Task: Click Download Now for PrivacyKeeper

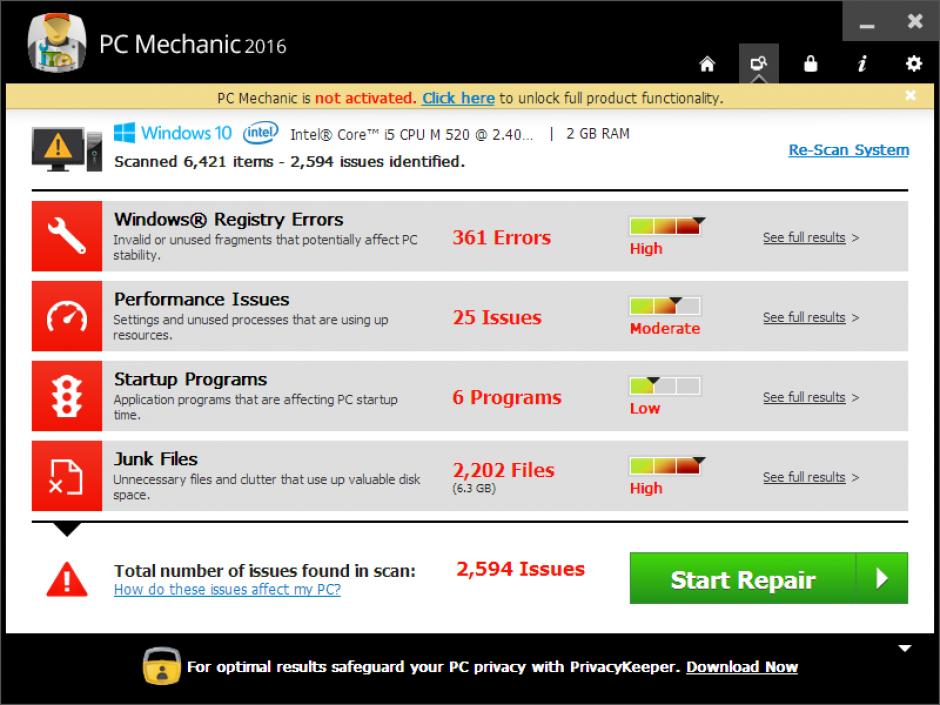Action: pos(742,667)
